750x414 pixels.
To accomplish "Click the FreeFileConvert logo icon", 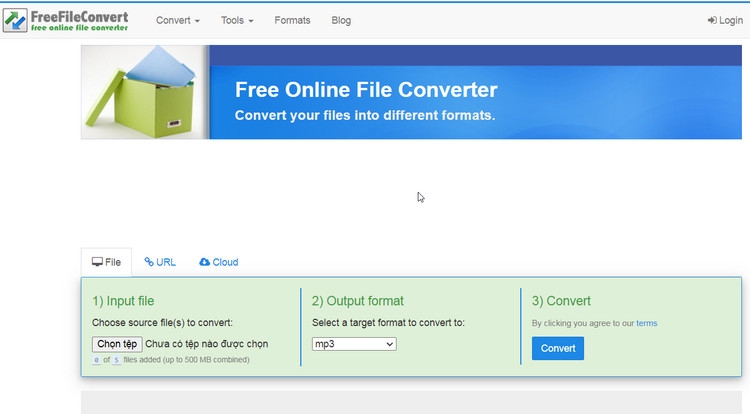I will (x=15, y=20).
